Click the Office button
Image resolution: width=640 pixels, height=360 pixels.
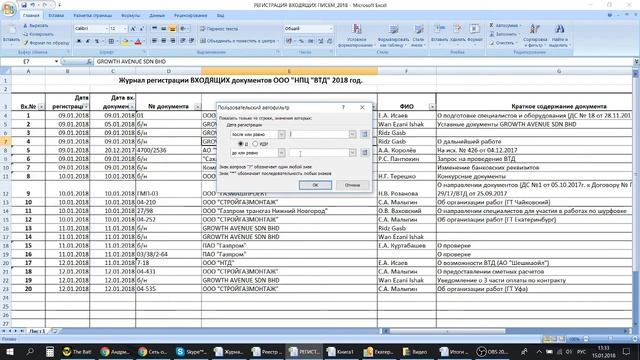pos(8,9)
